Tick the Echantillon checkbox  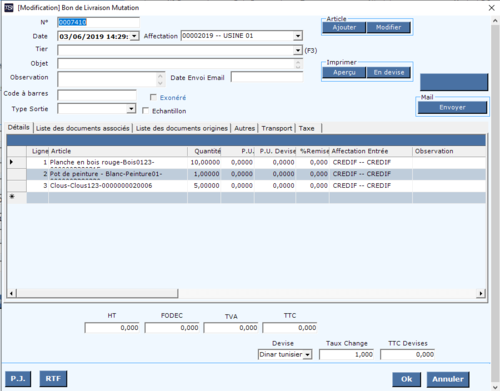tap(145, 110)
